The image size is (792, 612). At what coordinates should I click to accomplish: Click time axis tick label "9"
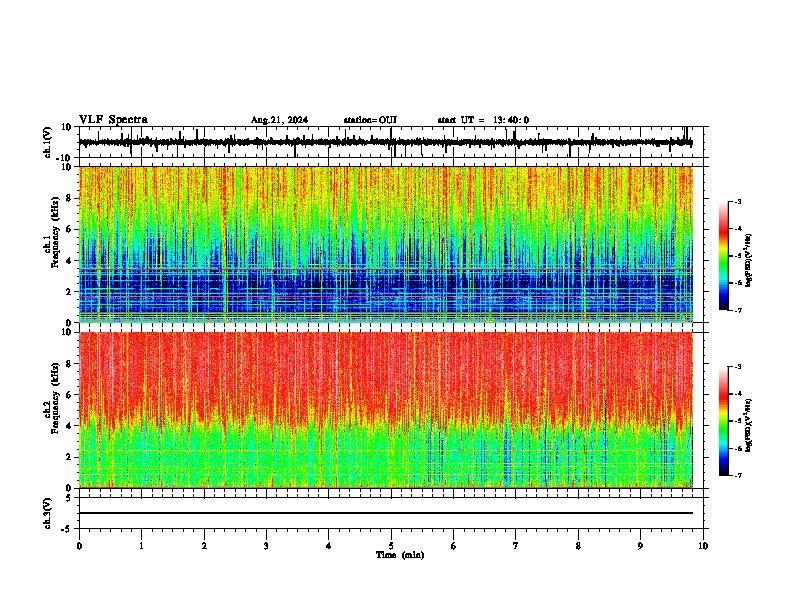coord(640,546)
